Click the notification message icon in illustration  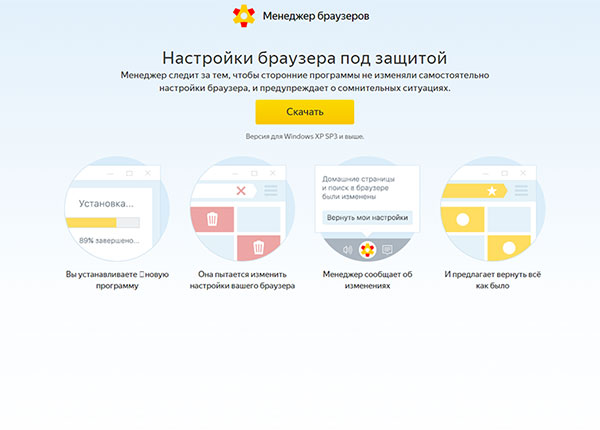[x=387, y=249]
